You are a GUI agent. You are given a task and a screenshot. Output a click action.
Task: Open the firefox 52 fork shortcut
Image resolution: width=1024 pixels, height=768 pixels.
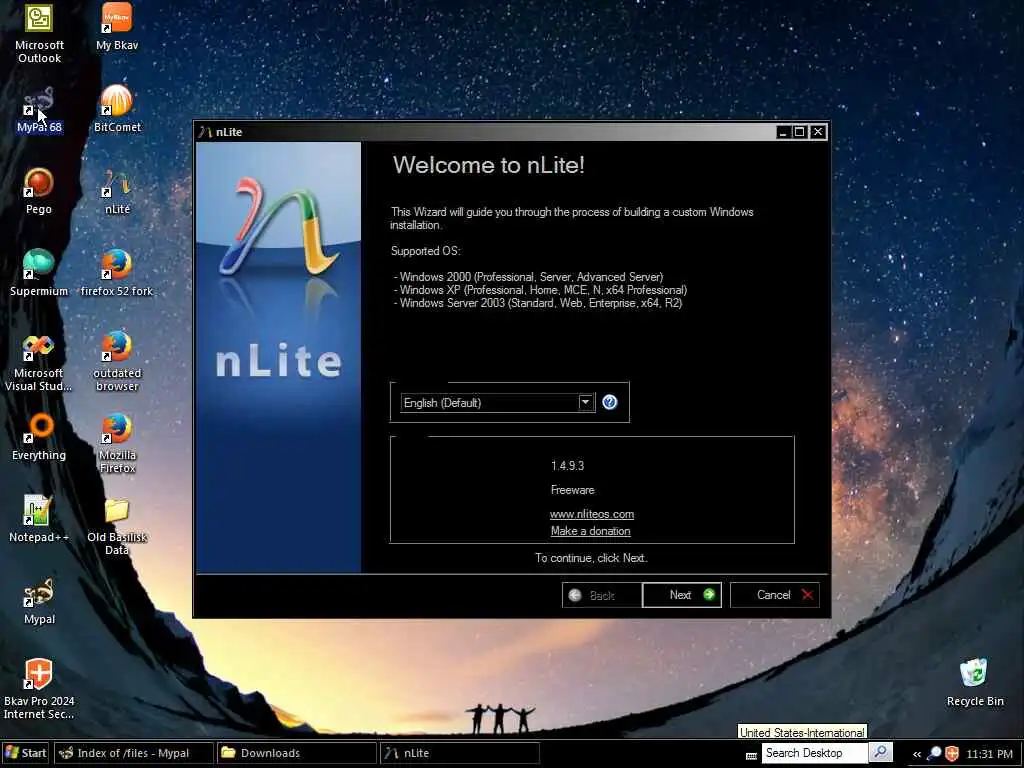117,272
